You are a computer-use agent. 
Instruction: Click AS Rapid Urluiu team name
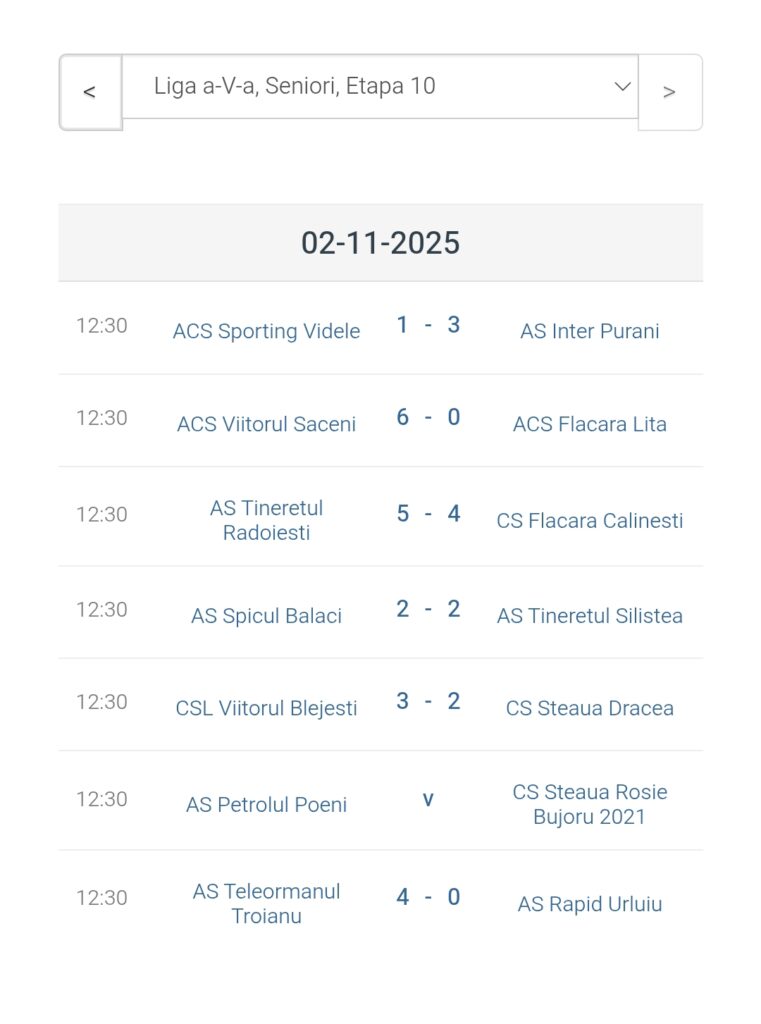589,904
